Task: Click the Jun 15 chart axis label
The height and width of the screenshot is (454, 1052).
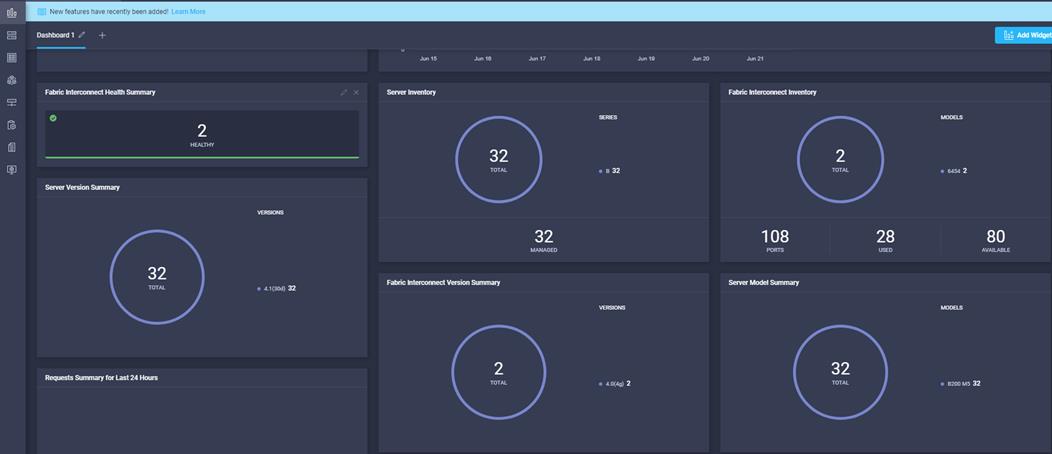Action: [x=428, y=59]
